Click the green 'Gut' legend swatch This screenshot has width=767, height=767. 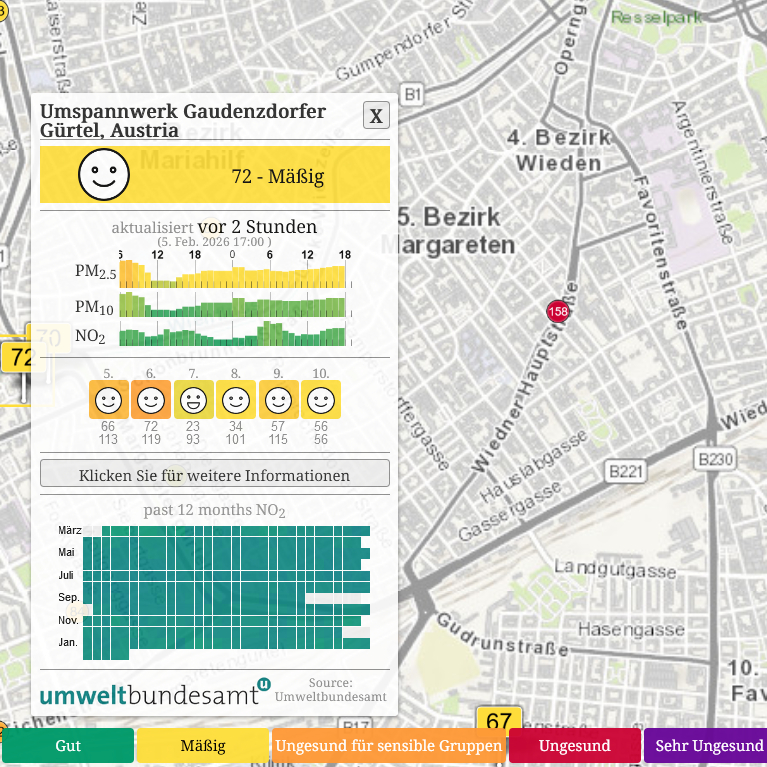[68, 746]
